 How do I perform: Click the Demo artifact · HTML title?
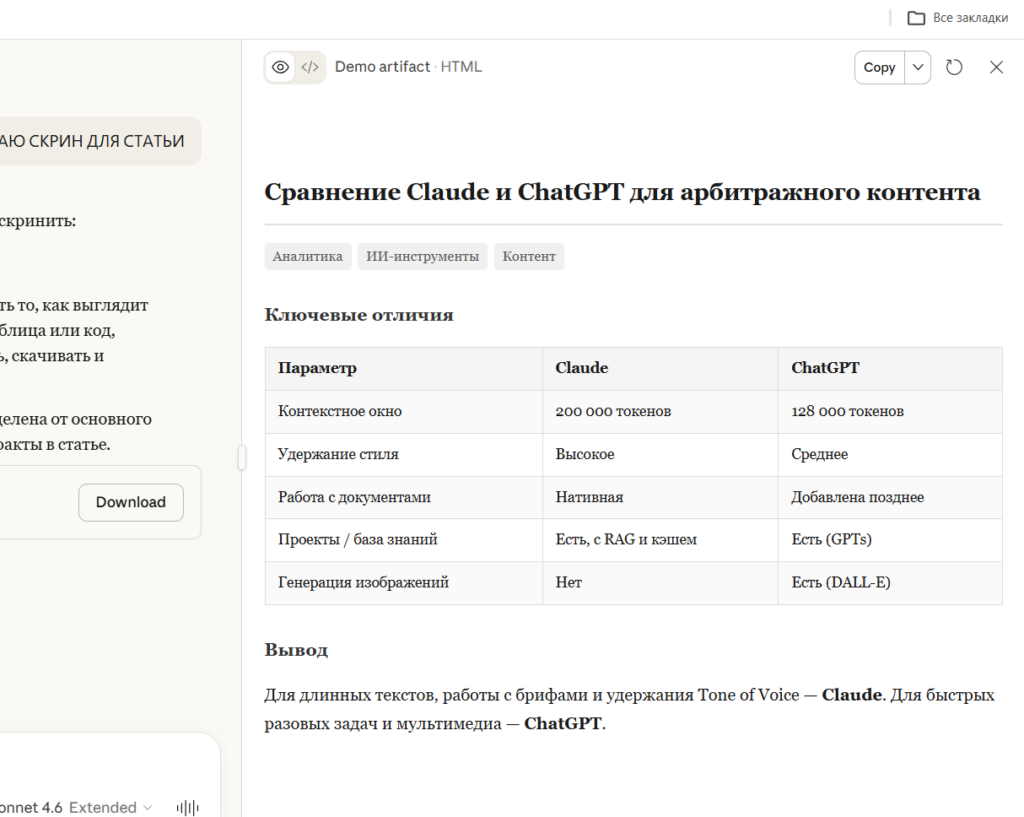click(x=408, y=67)
